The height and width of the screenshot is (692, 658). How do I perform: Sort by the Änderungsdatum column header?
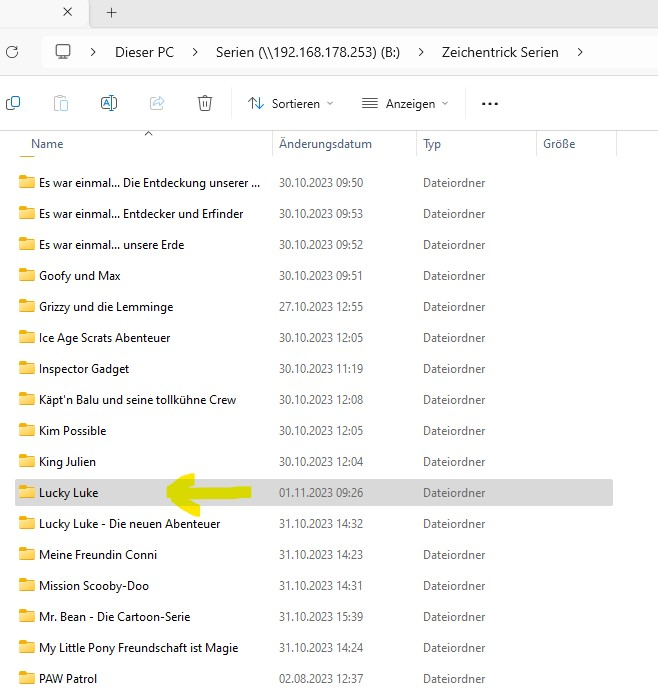325,144
